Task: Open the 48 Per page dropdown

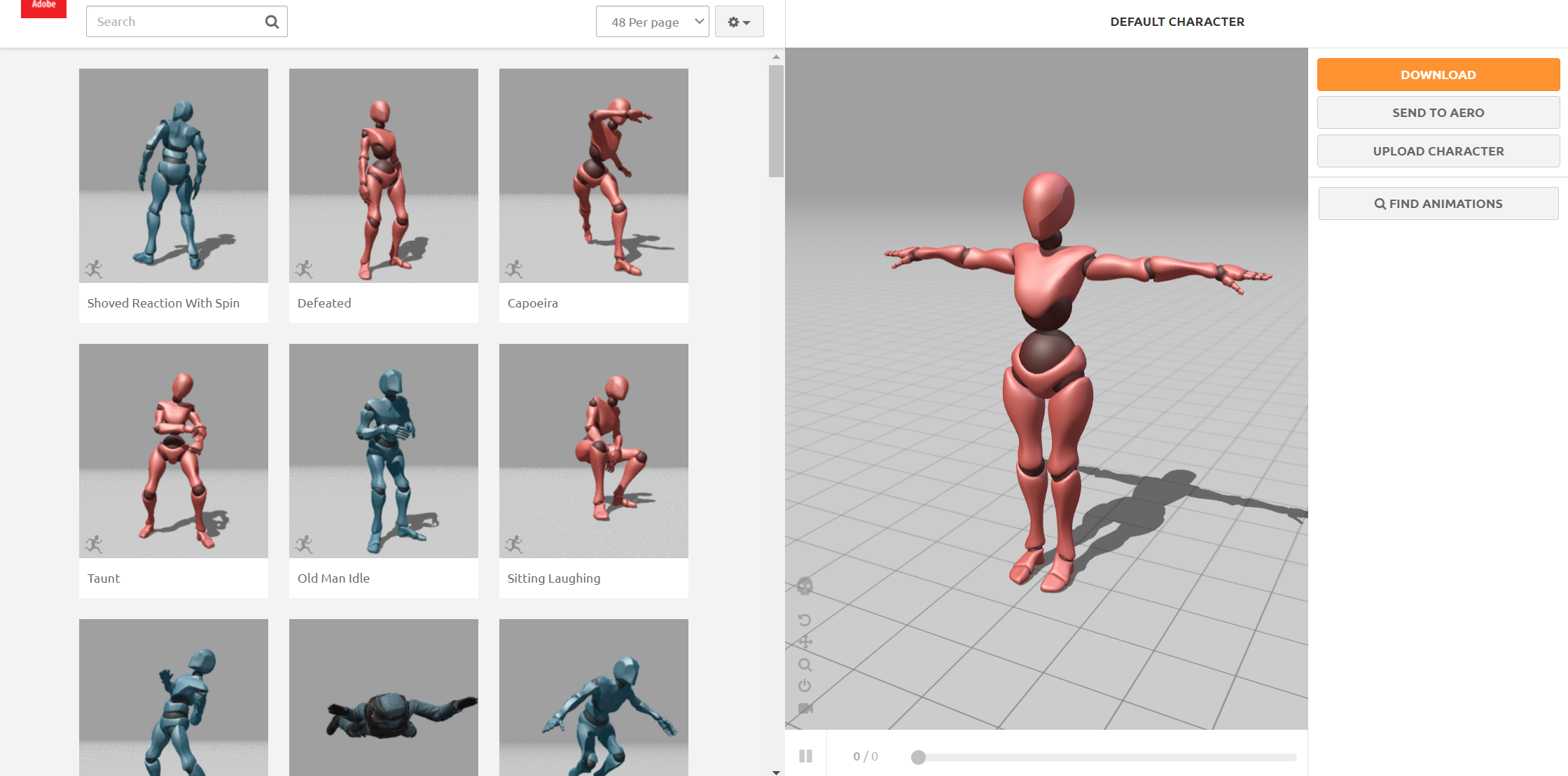Action: pos(652,22)
